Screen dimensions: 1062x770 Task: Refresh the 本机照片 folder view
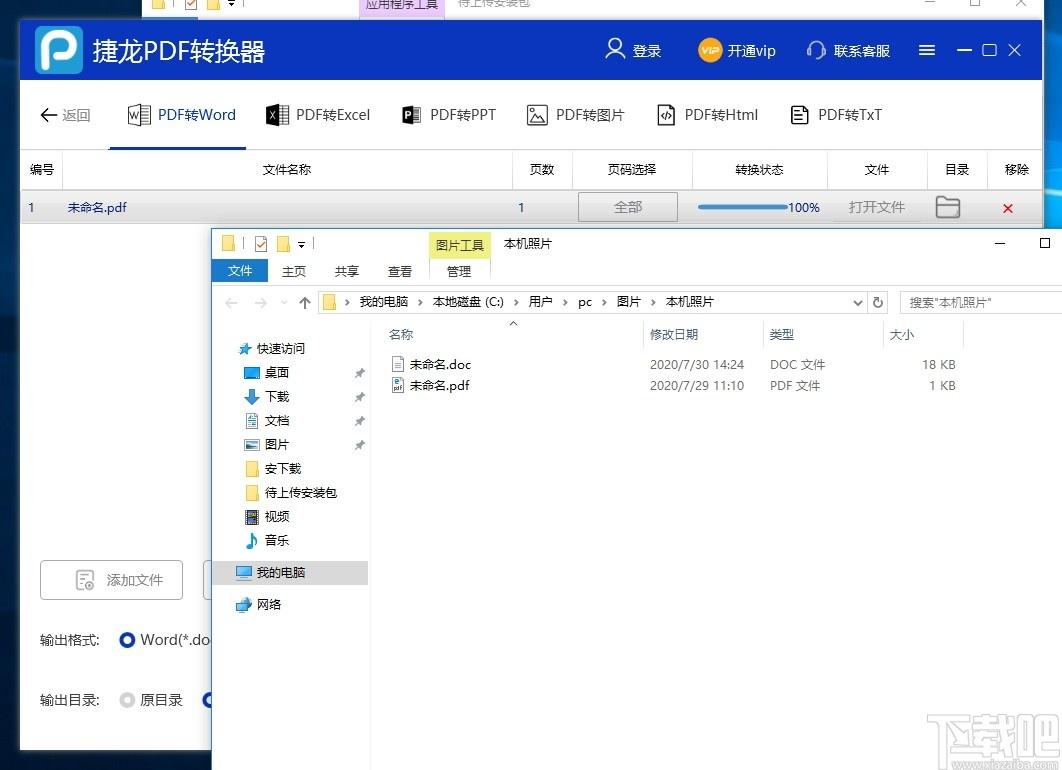(878, 303)
